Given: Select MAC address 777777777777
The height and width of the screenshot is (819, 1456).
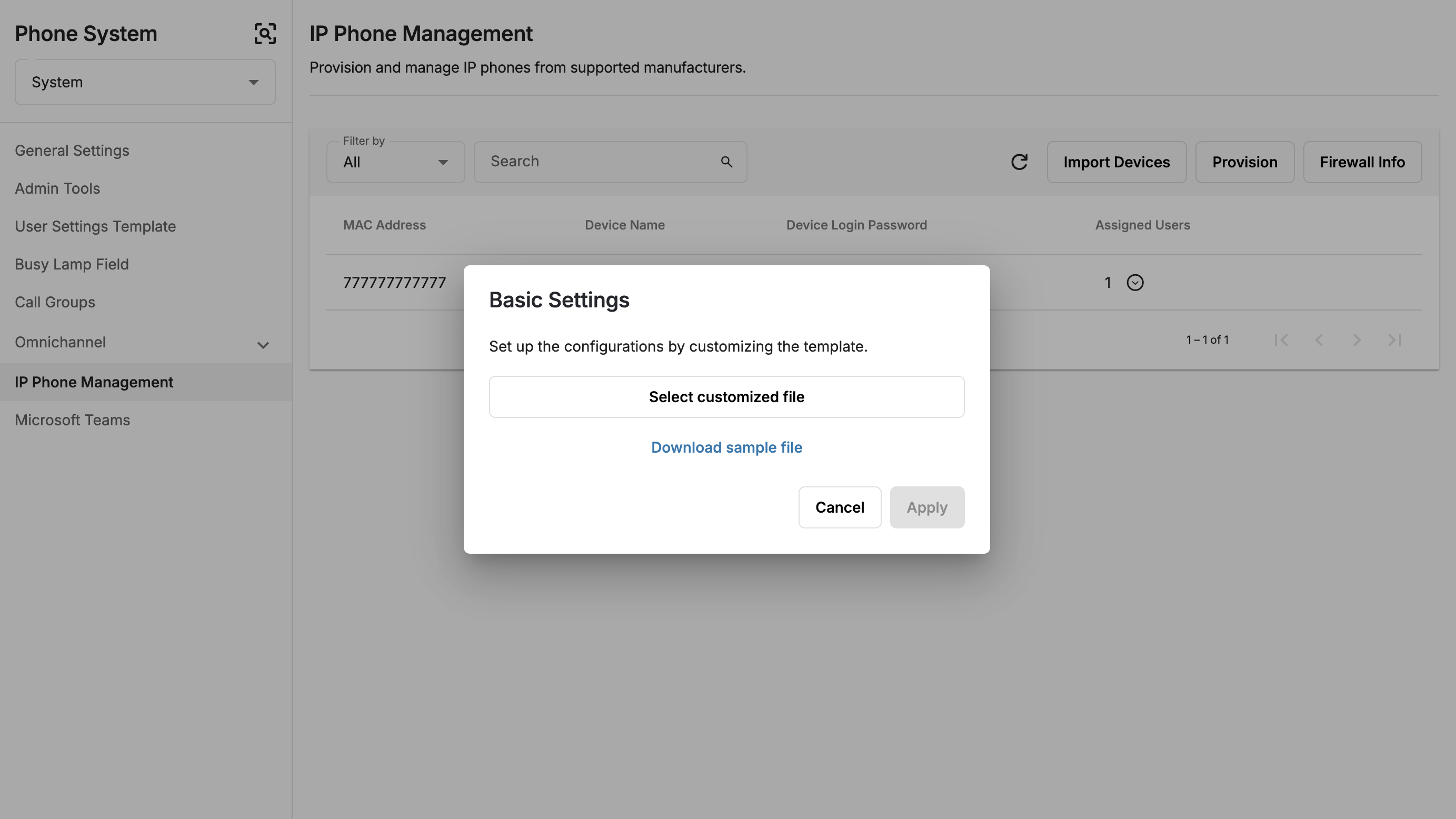Looking at the screenshot, I should pos(394,283).
